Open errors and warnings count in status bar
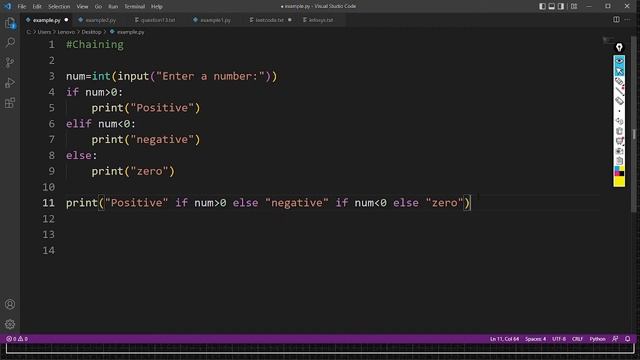640x360 pixels. point(17,339)
